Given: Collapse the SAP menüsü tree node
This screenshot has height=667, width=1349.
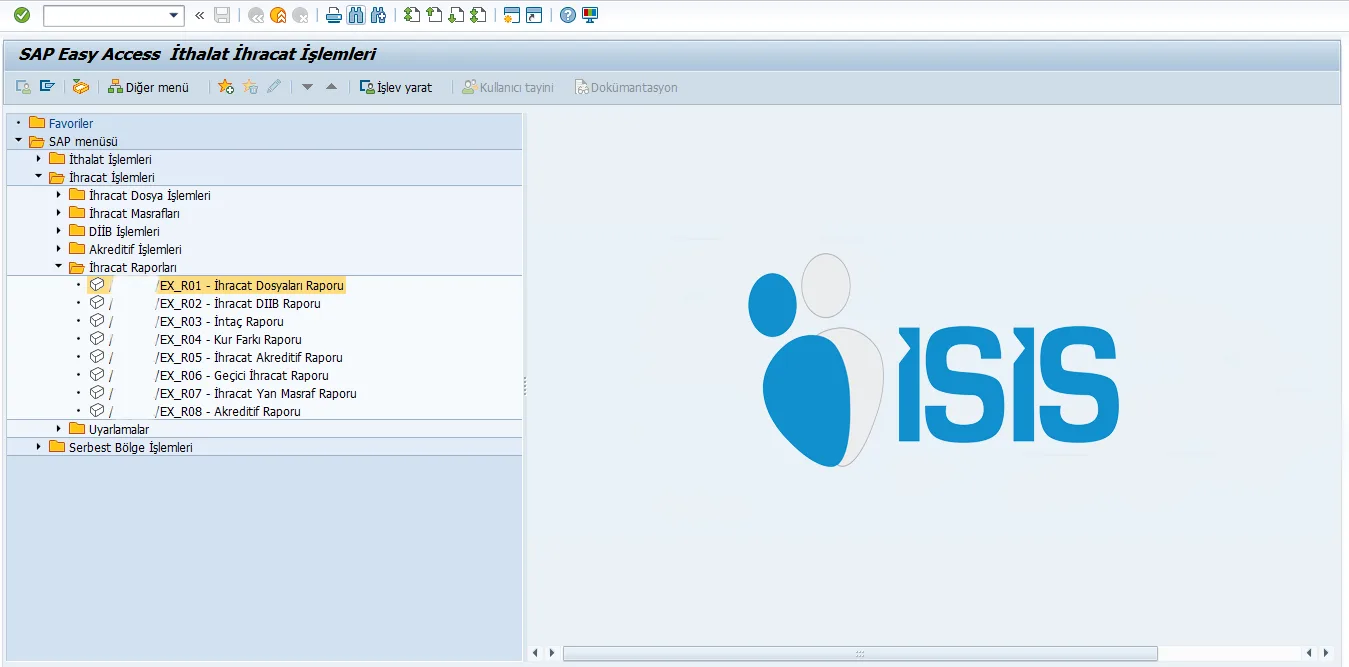Looking at the screenshot, I should point(18,141).
